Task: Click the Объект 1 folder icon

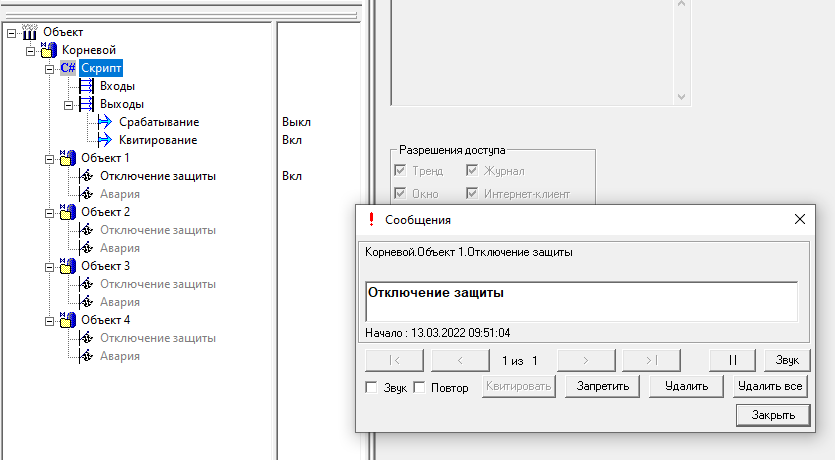Action: (x=68, y=158)
